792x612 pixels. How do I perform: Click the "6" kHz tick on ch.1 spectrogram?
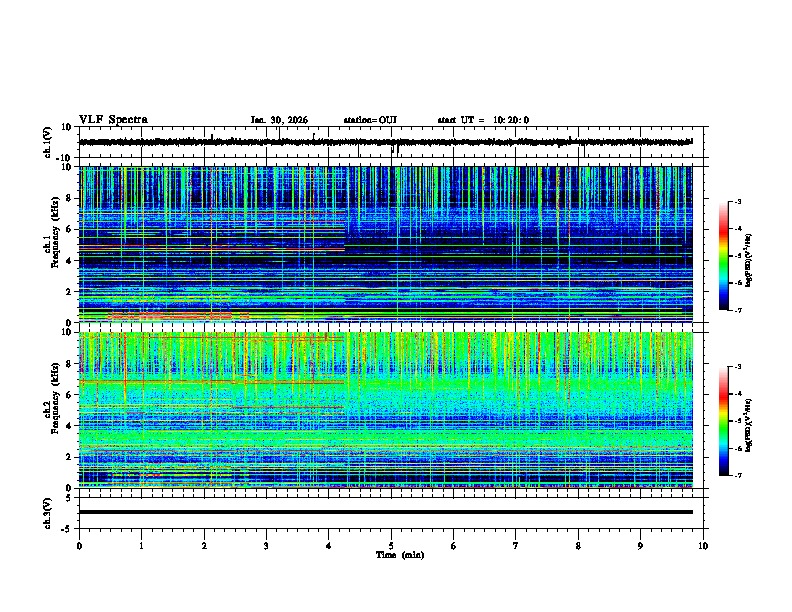pyautogui.click(x=70, y=229)
